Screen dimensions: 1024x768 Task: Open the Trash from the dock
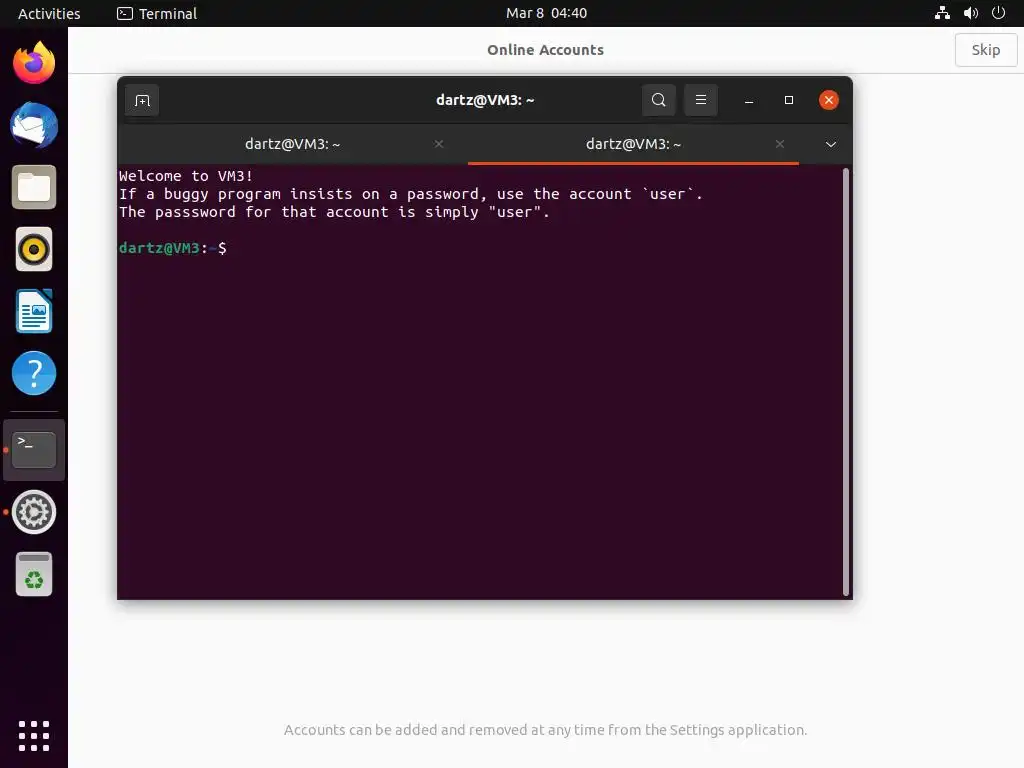34,574
